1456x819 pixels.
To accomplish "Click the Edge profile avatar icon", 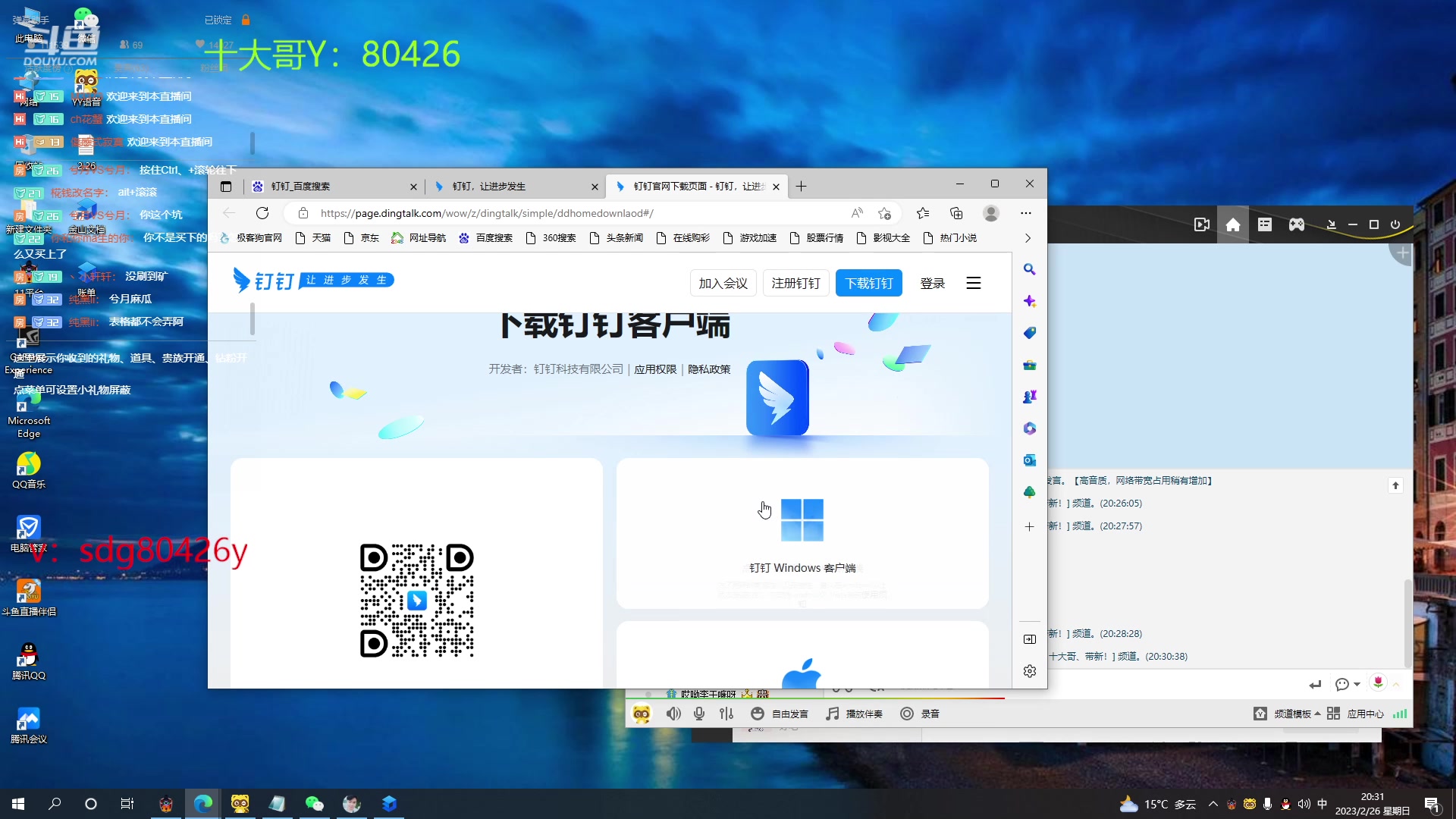I will coord(990,213).
